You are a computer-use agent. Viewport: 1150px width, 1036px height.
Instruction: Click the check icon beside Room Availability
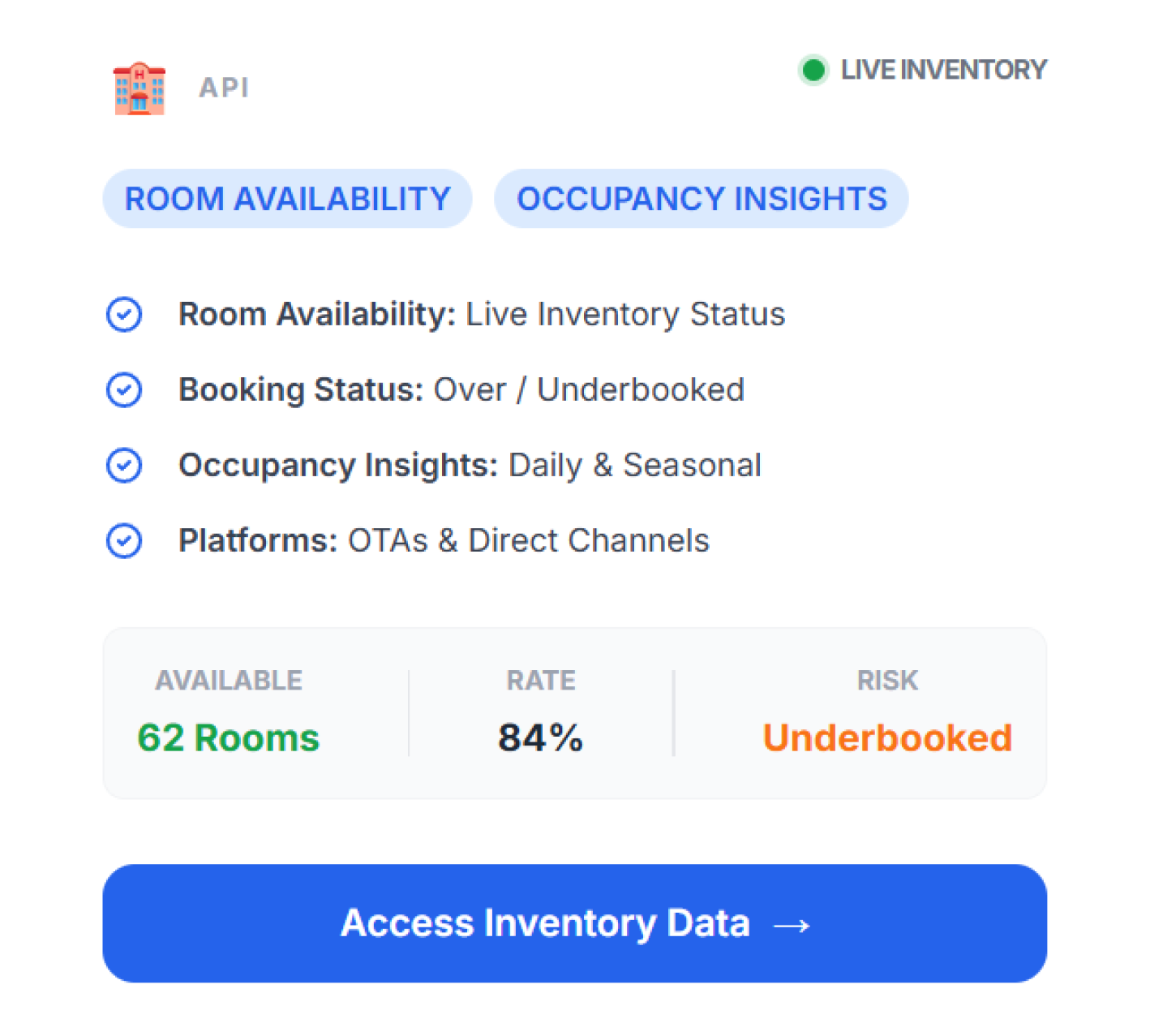click(x=124, y=315)
